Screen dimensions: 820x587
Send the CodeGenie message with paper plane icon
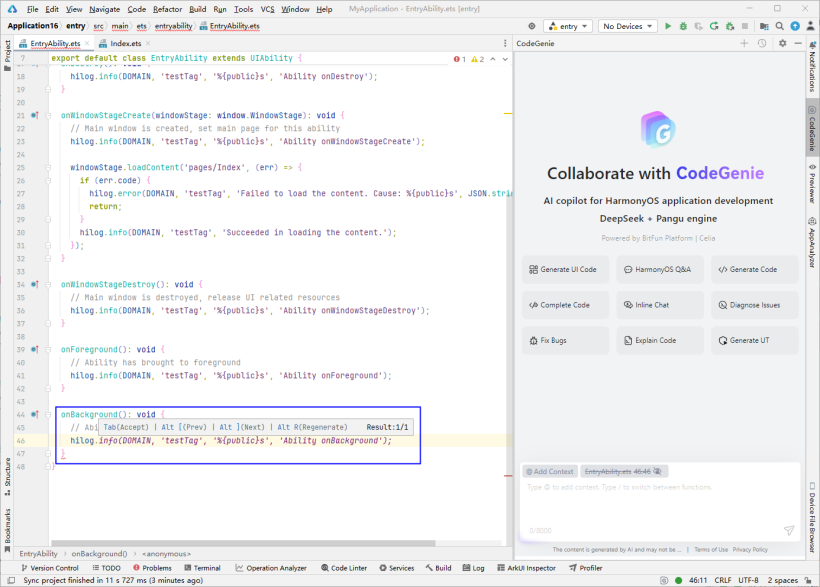tap(788, 530)
